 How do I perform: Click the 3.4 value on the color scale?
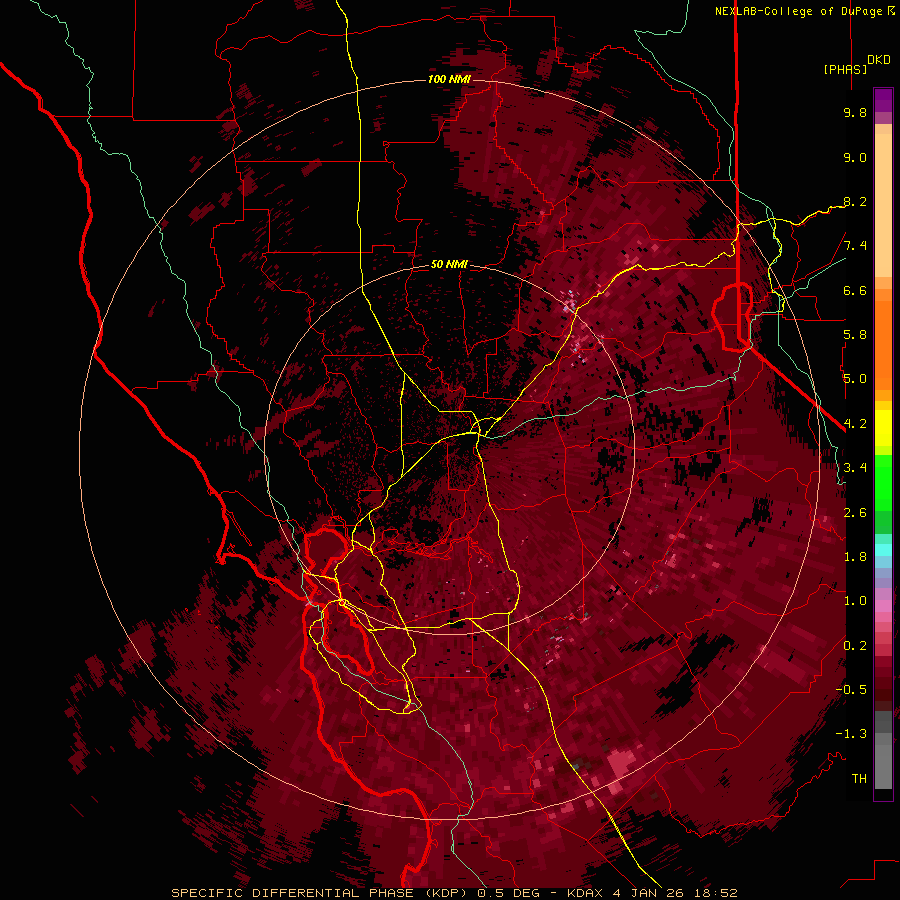(x=855, y=468)
